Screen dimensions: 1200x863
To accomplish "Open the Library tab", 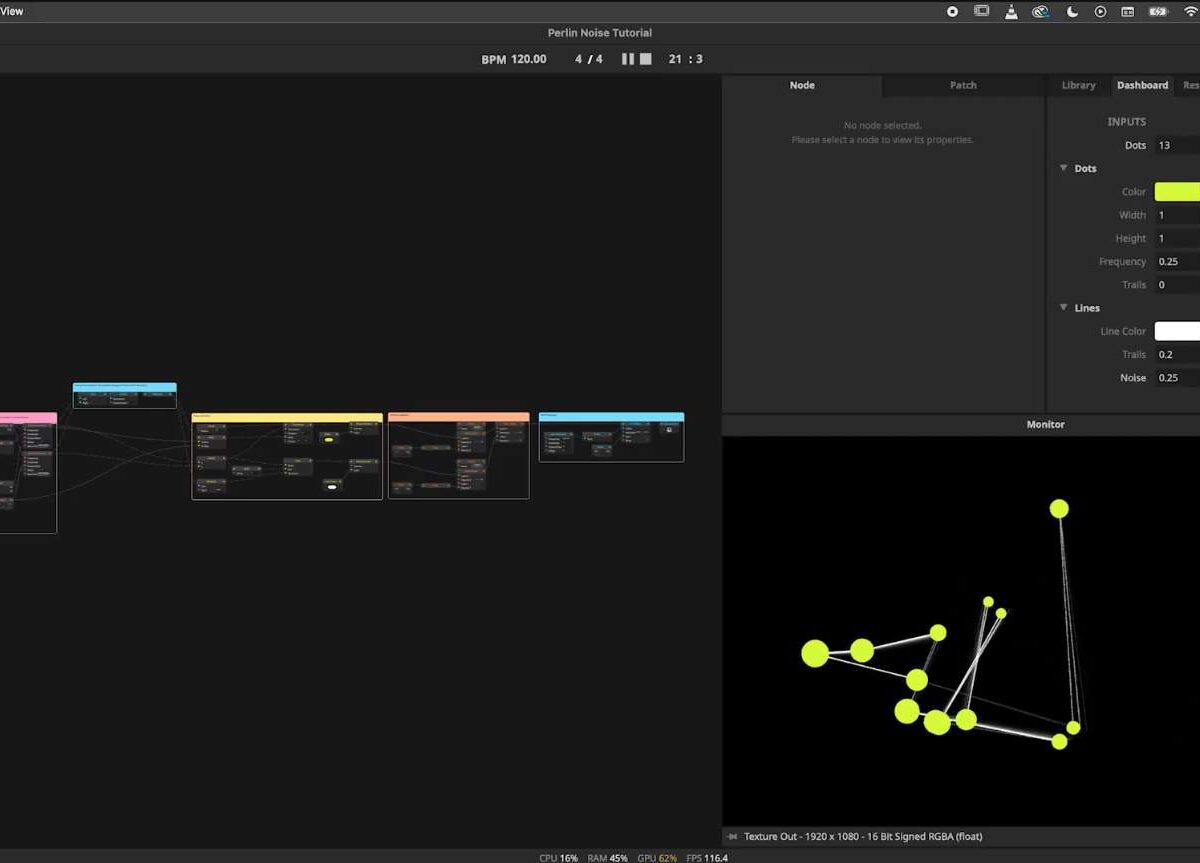I will point(1078,85).
